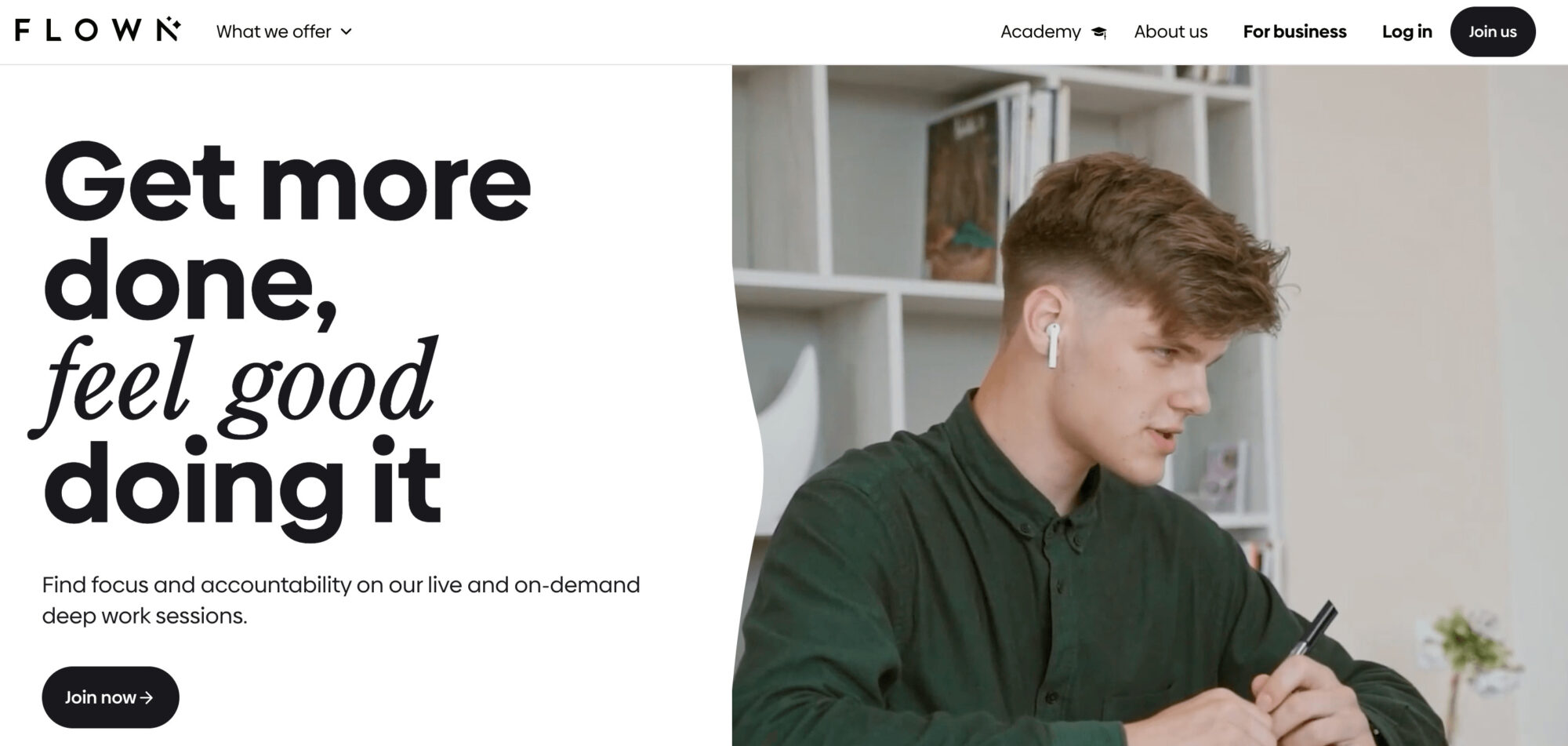1568x746 pixels.
Task: Click the doing it headline text
Action: (242, 486)
